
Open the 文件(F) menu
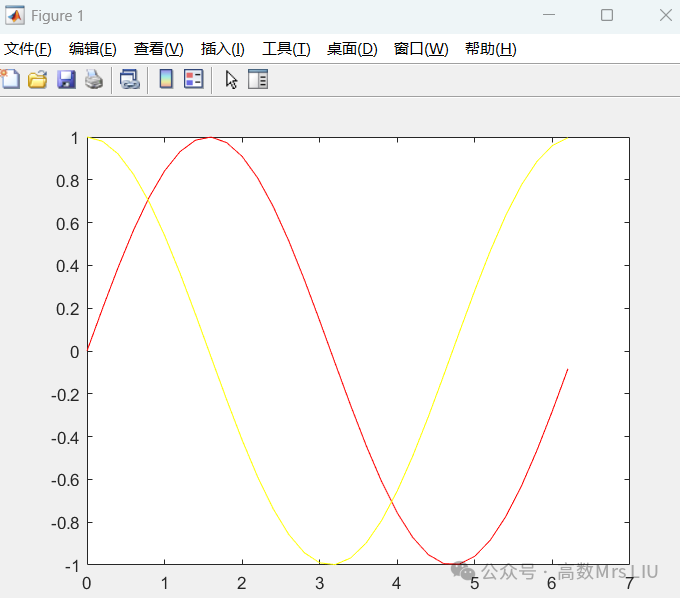28,49
